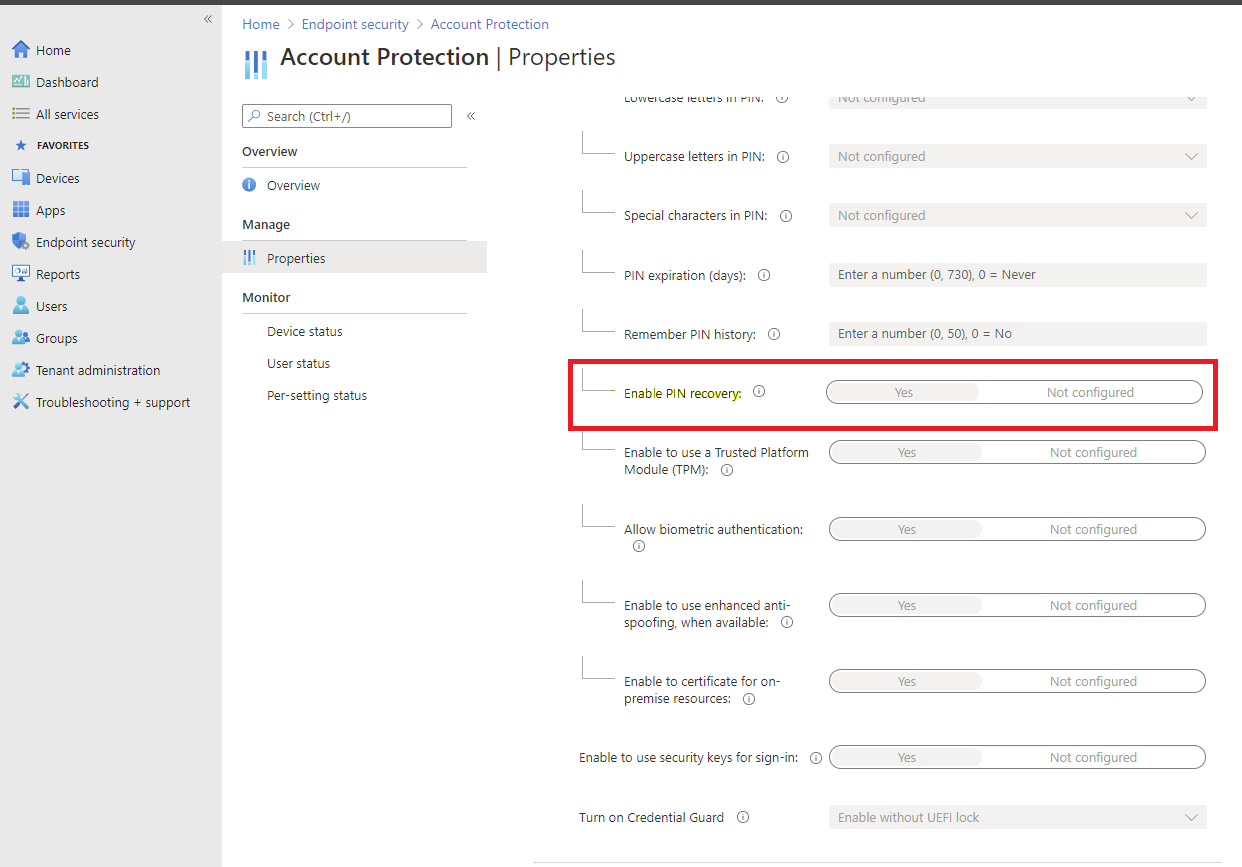Image resolution: width=1242 pixels, height=867 pixels.
Task: Click the PIN expiration days input field
Action: coord(1017,275)
